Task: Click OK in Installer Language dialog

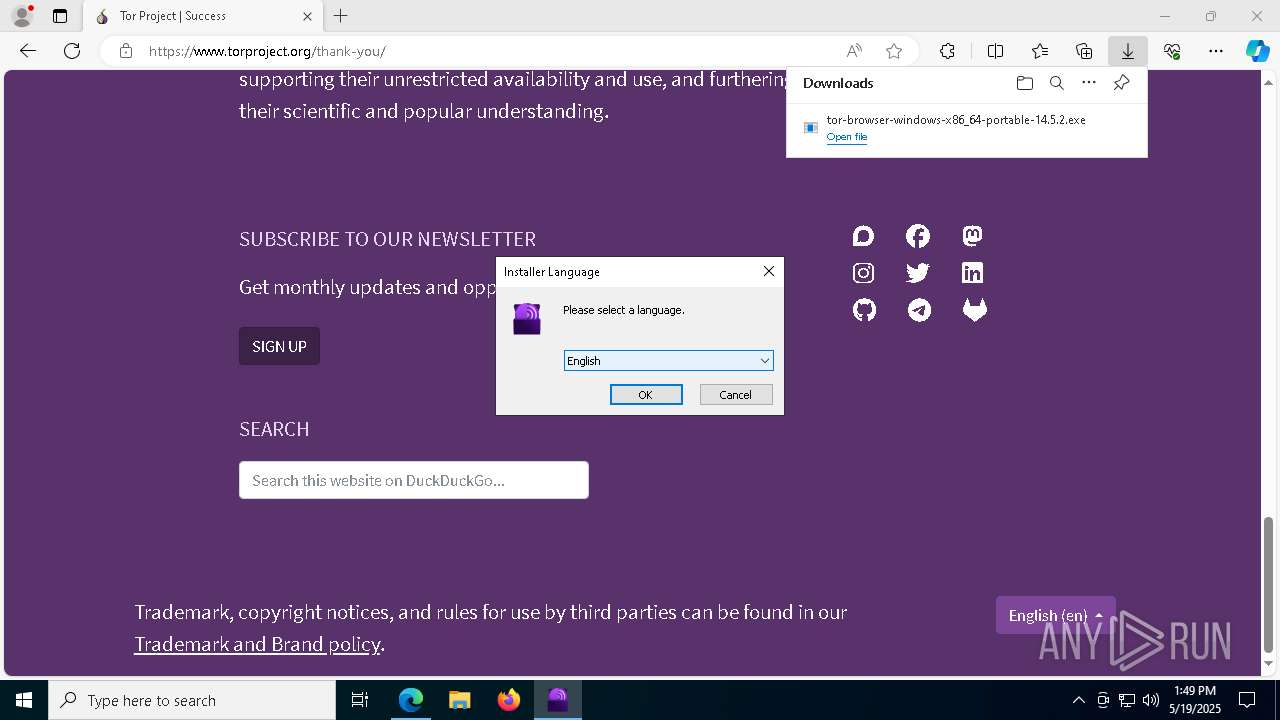Action: (x=646, y=395)
